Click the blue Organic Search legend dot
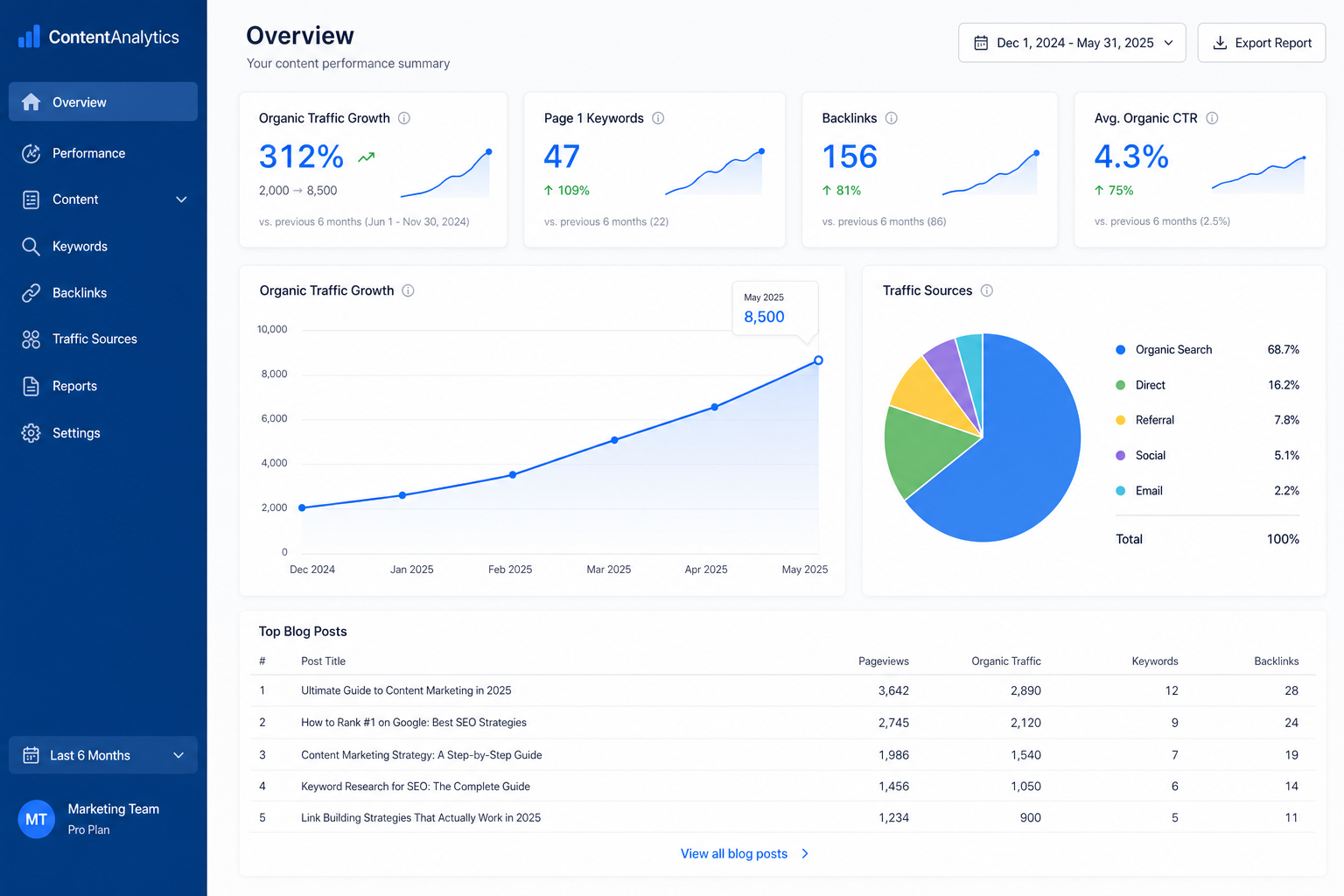The height and width of the screenshot is (896, 1344). (1120, 350)
